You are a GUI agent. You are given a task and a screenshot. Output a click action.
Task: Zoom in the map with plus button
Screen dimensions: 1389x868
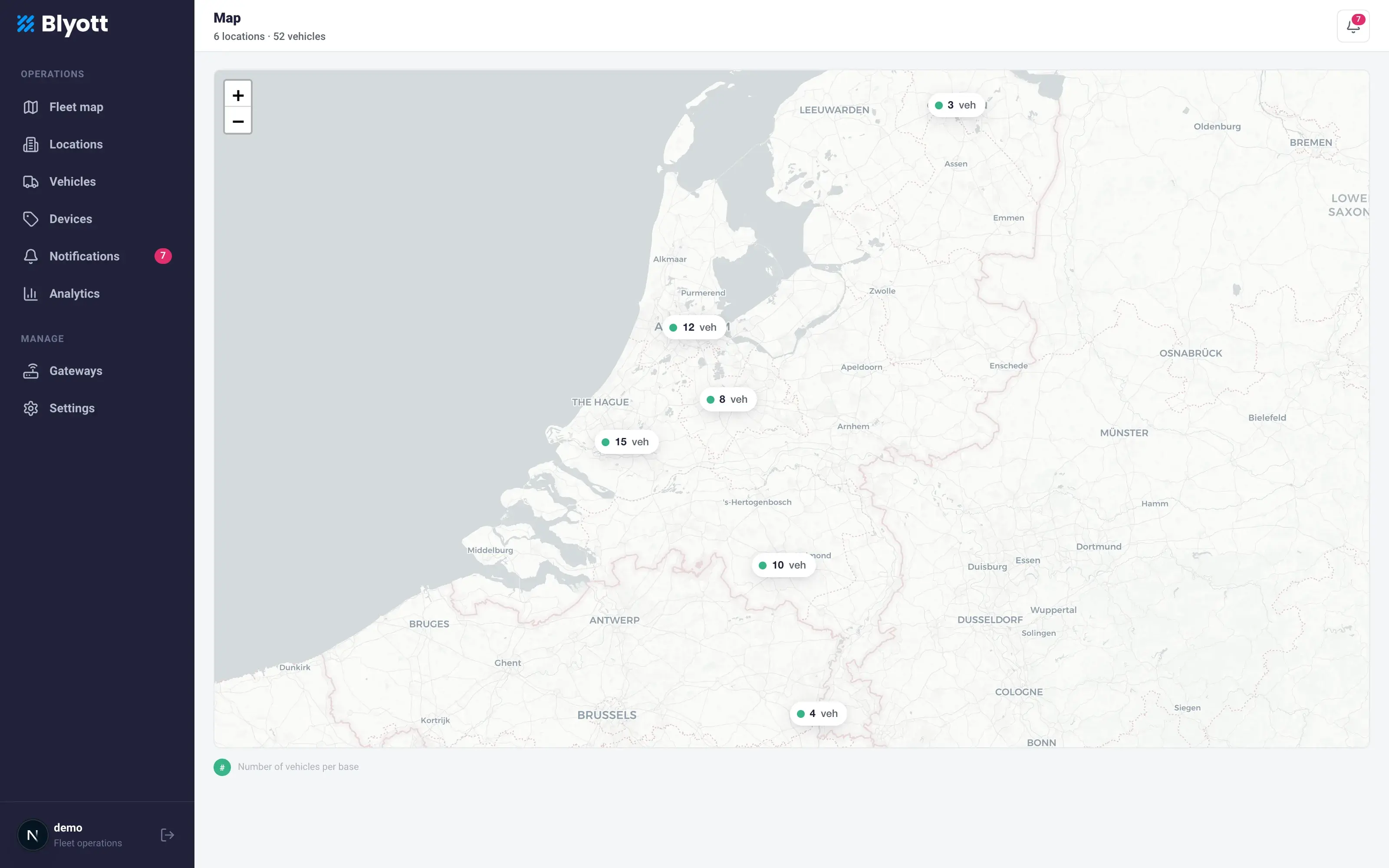point(237,94)
